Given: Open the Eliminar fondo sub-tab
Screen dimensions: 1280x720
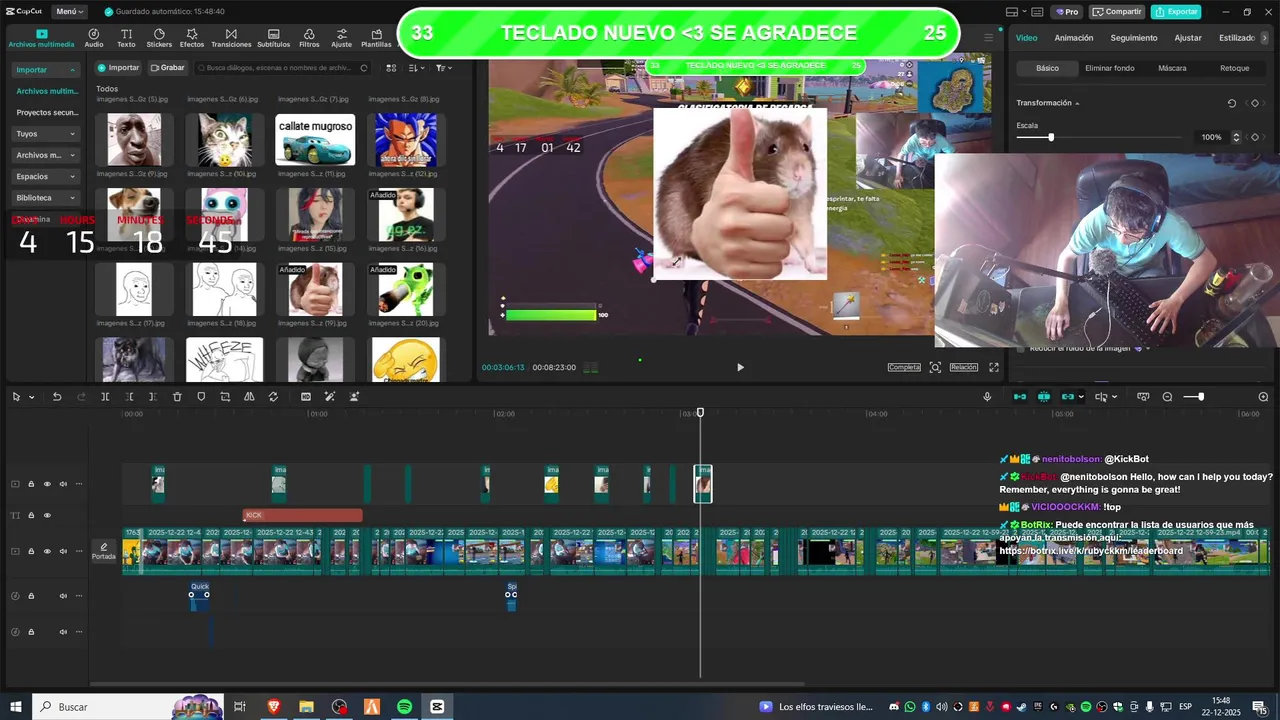Looking at the screenshot, I should click(x=1109, y=68).
